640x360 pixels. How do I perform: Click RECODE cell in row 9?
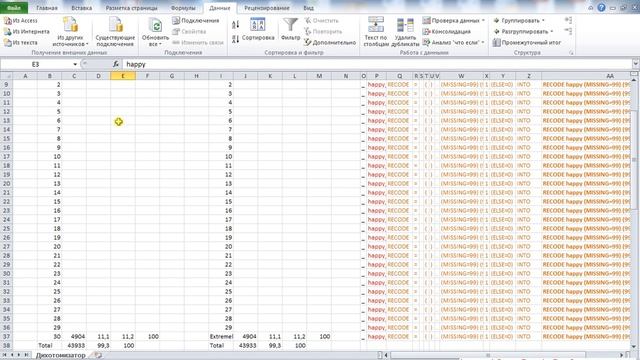pos(399,84)
